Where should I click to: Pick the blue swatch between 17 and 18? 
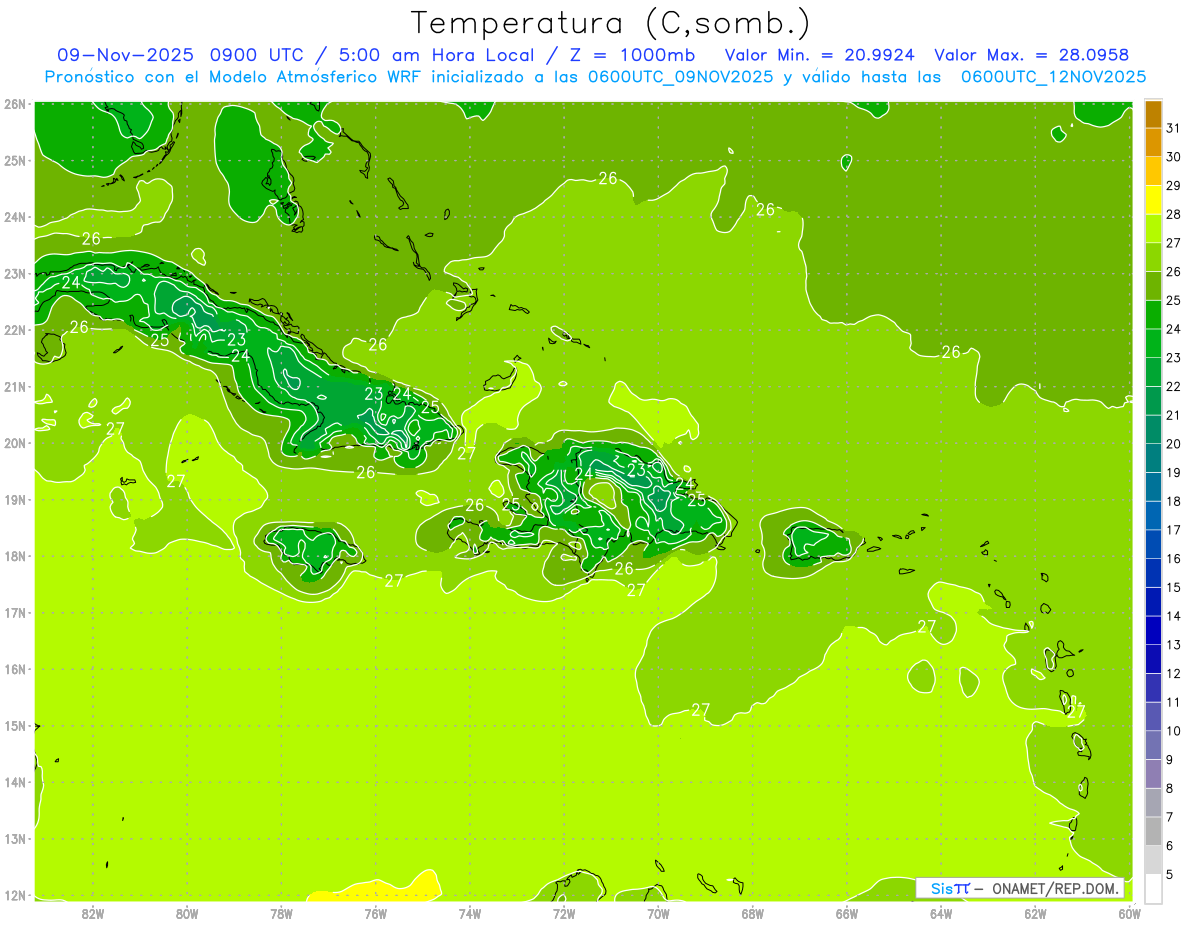point(1153,516)
